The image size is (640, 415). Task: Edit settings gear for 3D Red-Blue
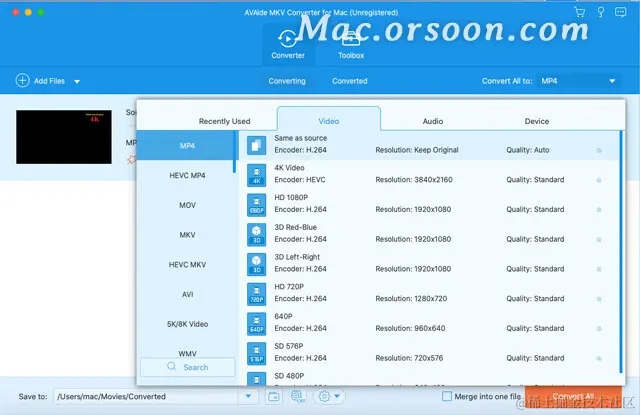pos(599,240)
